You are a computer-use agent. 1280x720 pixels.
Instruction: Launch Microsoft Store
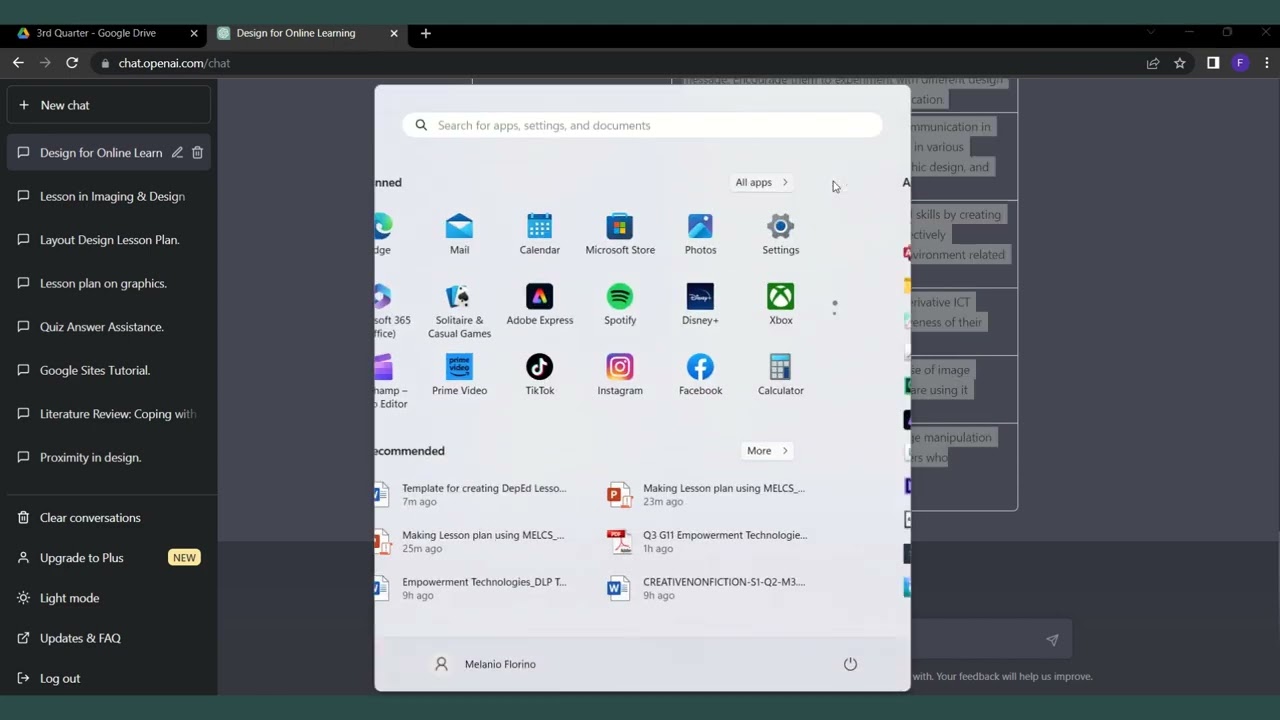(x=620, y=234)
